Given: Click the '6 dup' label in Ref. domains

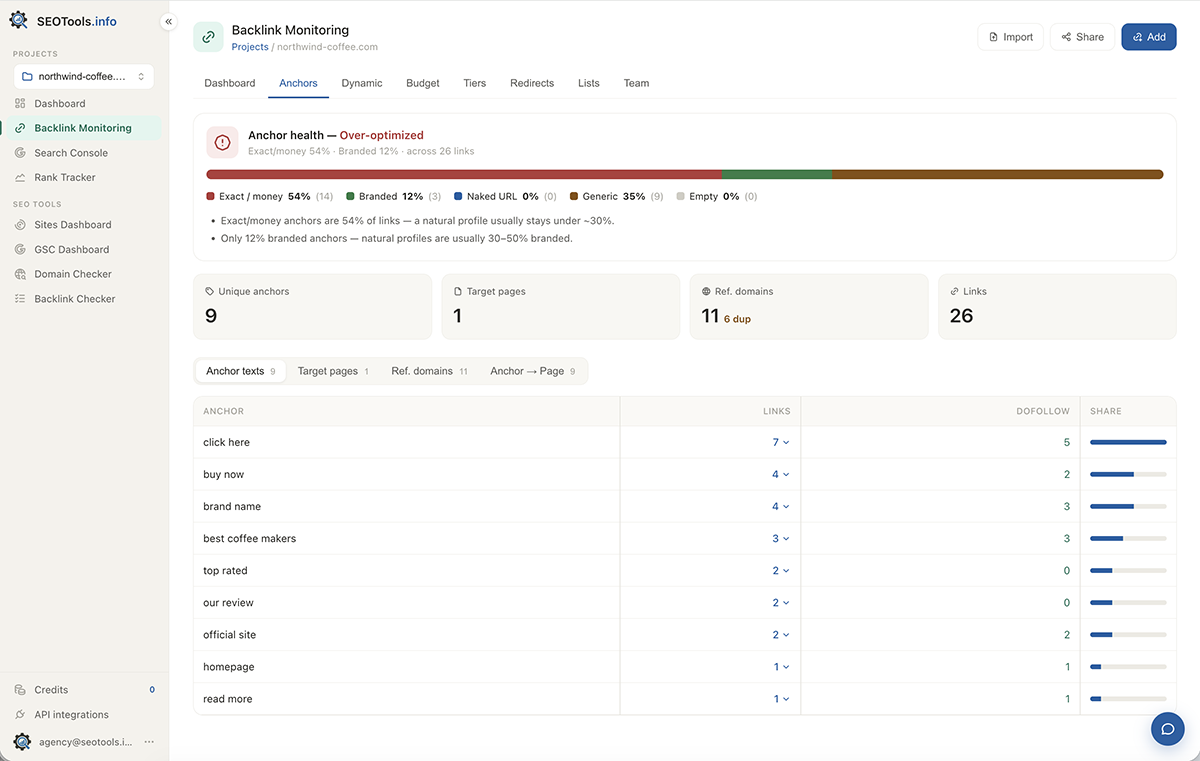Looking at the screenshot, I should pyautogui.click(x=737, y=318).
